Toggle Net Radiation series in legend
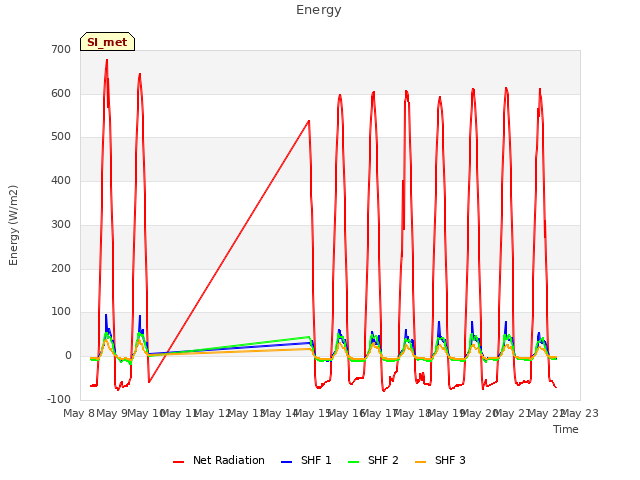Viewport: 640px width, 480px height. [x=219, y=460]
